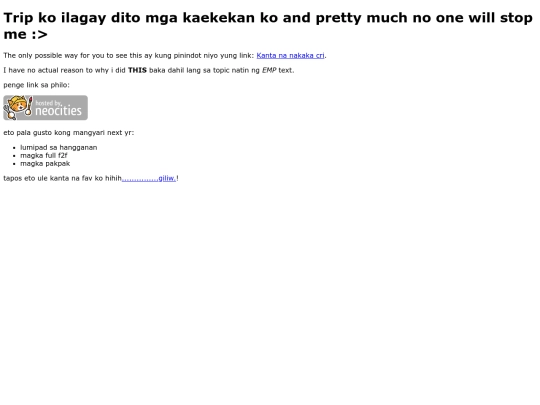Select the "magka full f2f" list item
The height and width of the screenshot is (405, 540).
pyautogui.click(x=44, y=155)
